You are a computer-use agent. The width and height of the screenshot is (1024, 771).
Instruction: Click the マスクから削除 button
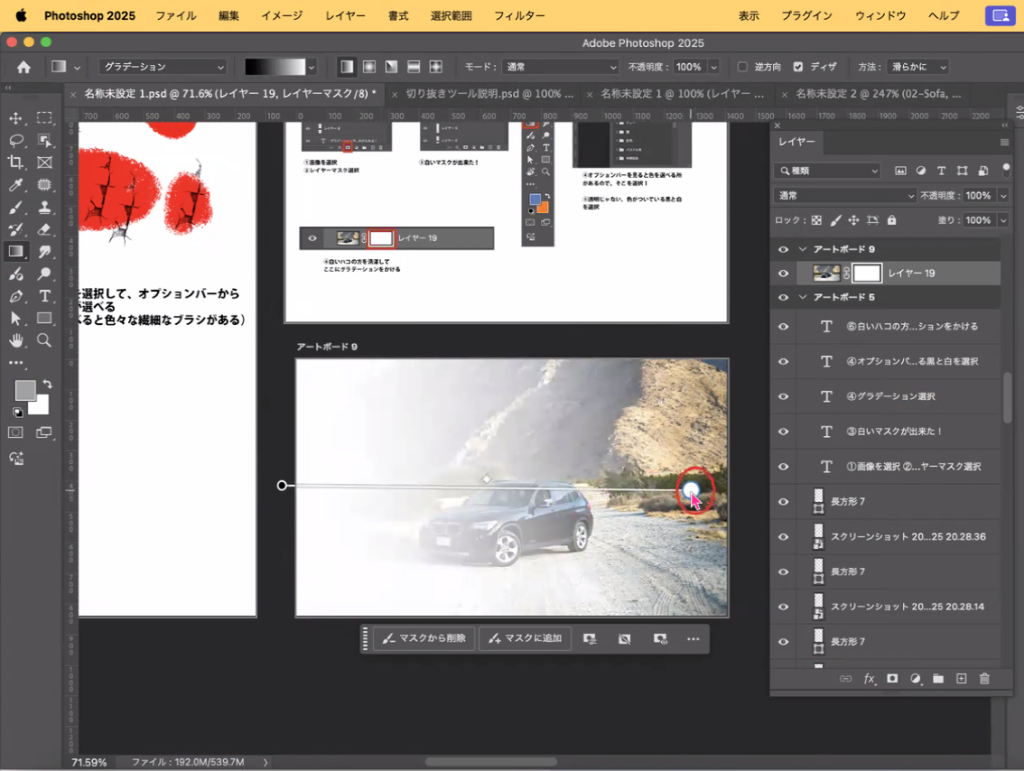pos(424,638)
